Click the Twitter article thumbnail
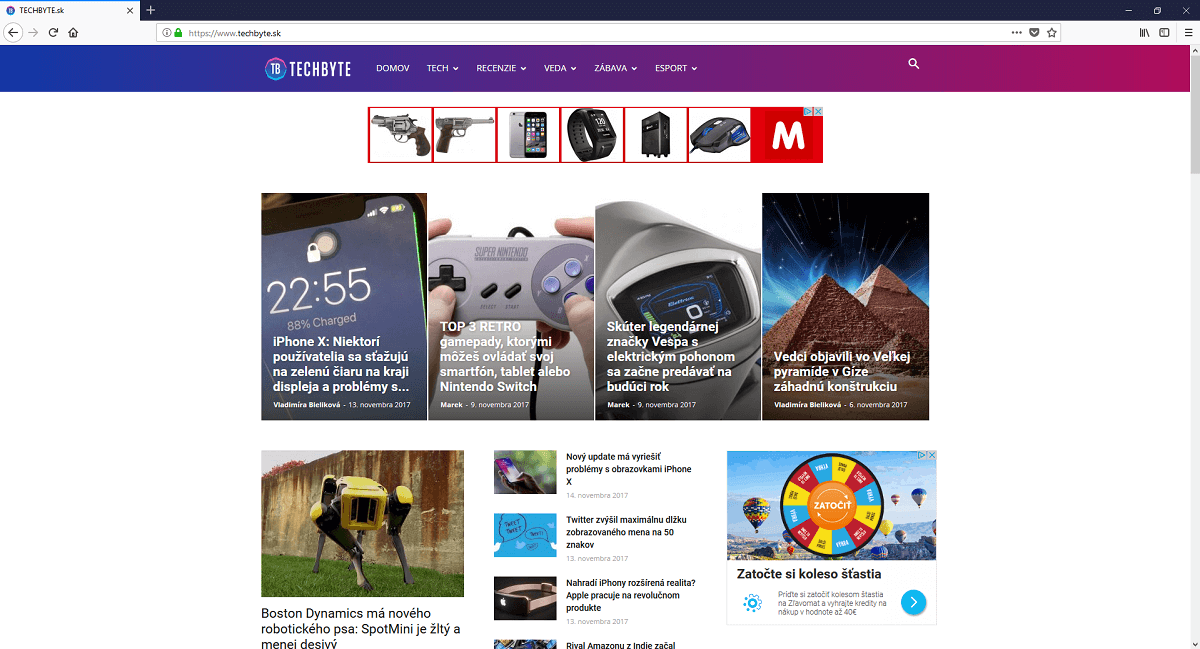 tap(525, 535)
